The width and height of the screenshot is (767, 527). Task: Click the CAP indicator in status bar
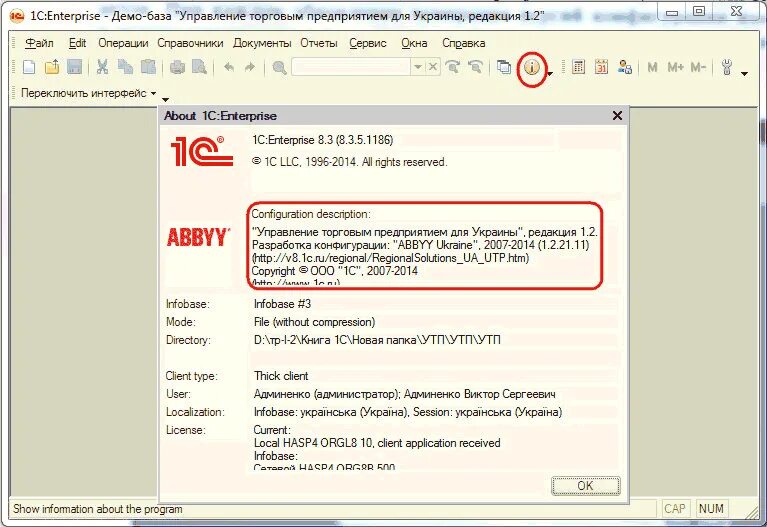(675, 509)
